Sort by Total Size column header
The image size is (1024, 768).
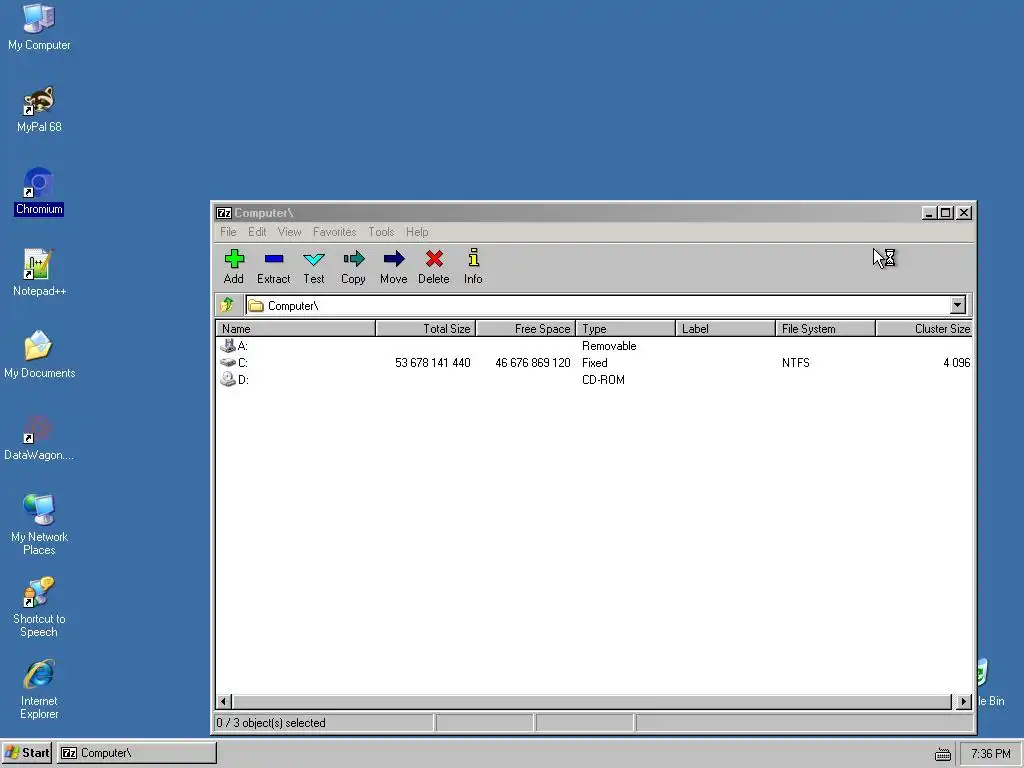[426, 328]
